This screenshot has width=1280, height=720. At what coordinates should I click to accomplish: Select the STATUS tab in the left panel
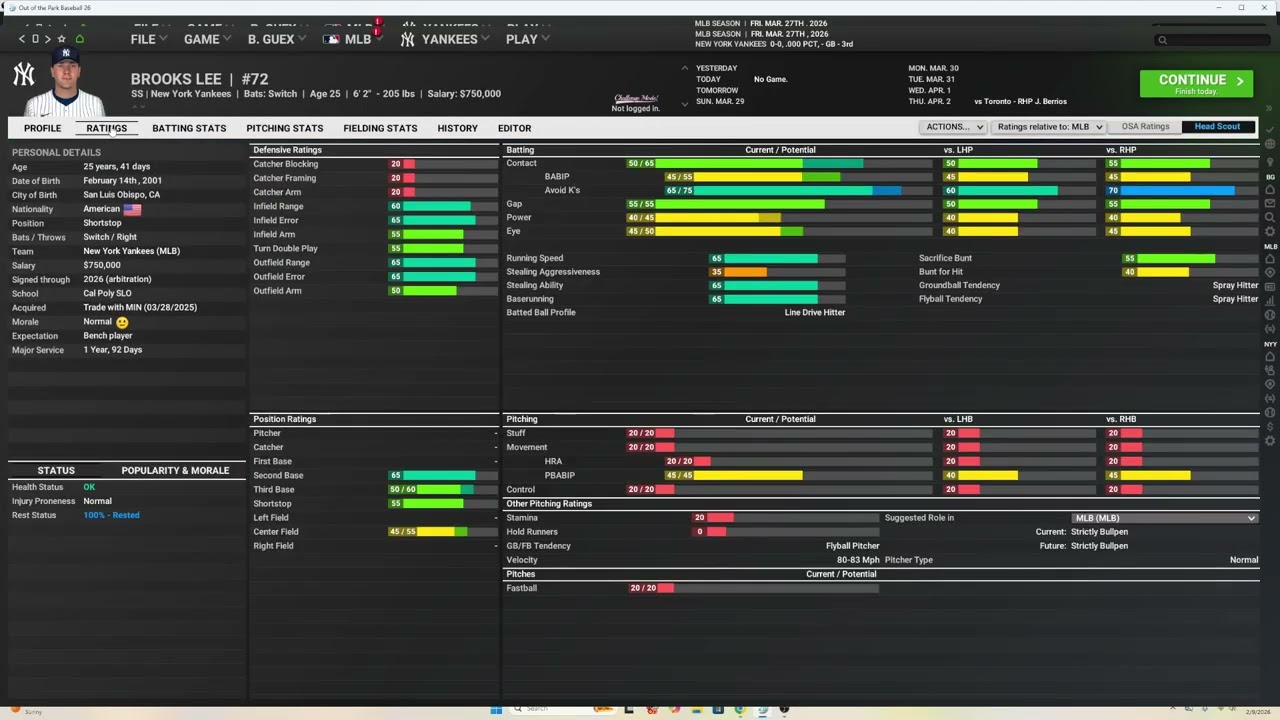click(56, 470)
